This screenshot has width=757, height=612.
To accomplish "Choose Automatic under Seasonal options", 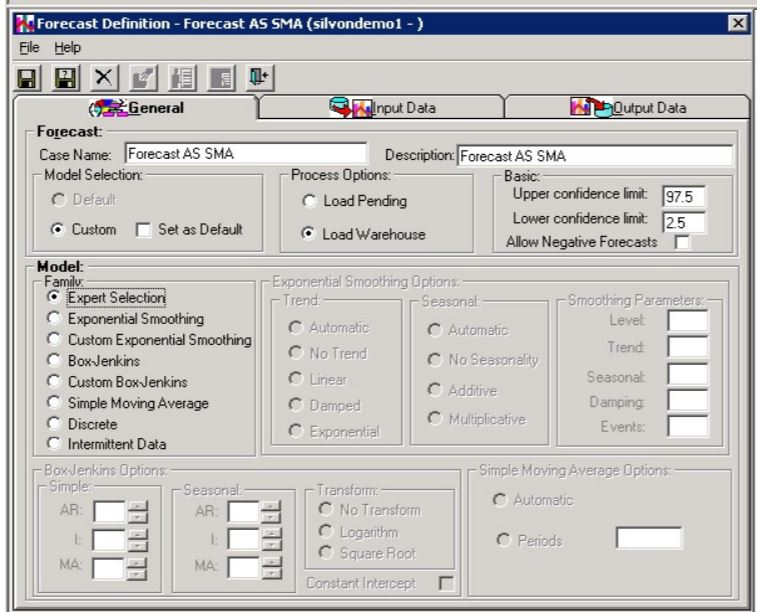I will (x=435, y=330).
